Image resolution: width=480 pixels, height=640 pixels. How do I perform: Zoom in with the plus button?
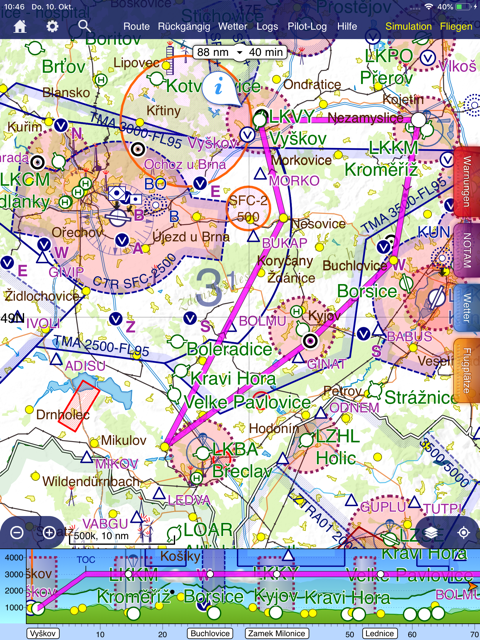(x=49, y=532)
